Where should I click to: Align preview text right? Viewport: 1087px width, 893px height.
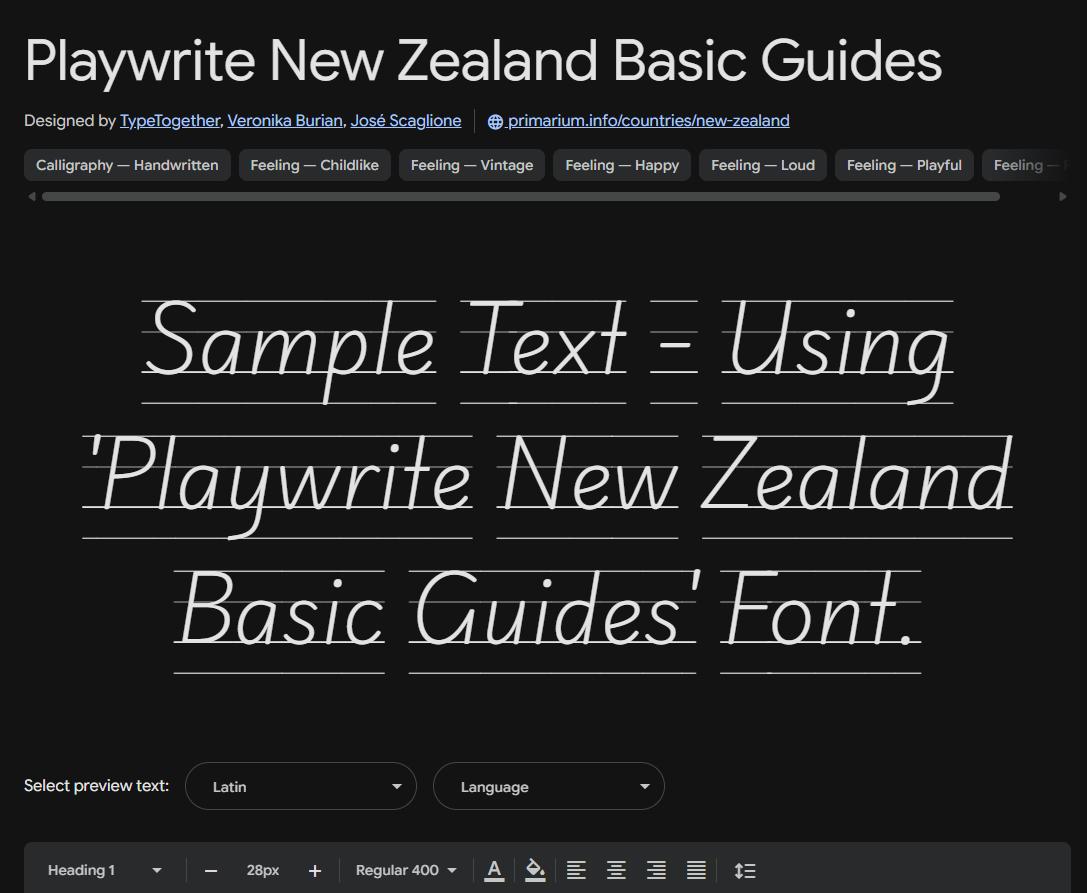coord(656,870)
